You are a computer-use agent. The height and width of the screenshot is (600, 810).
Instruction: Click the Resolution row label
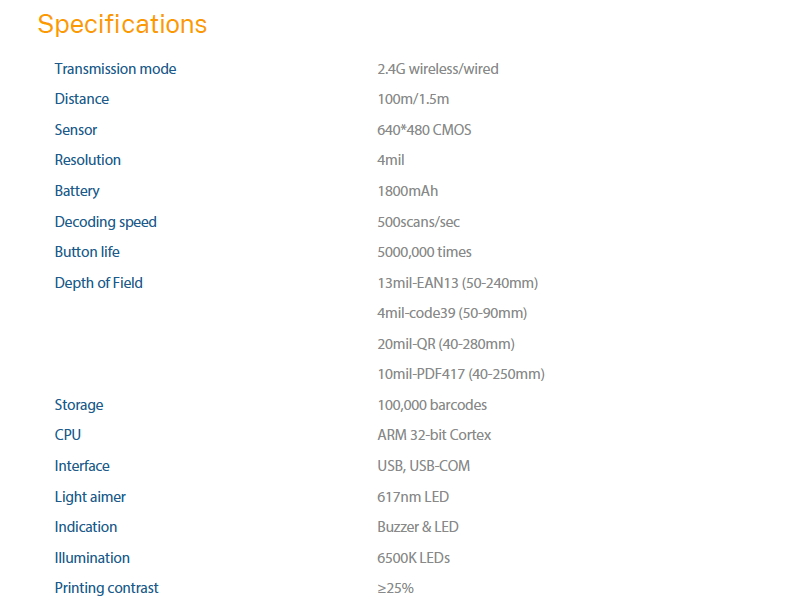point(88,160)
